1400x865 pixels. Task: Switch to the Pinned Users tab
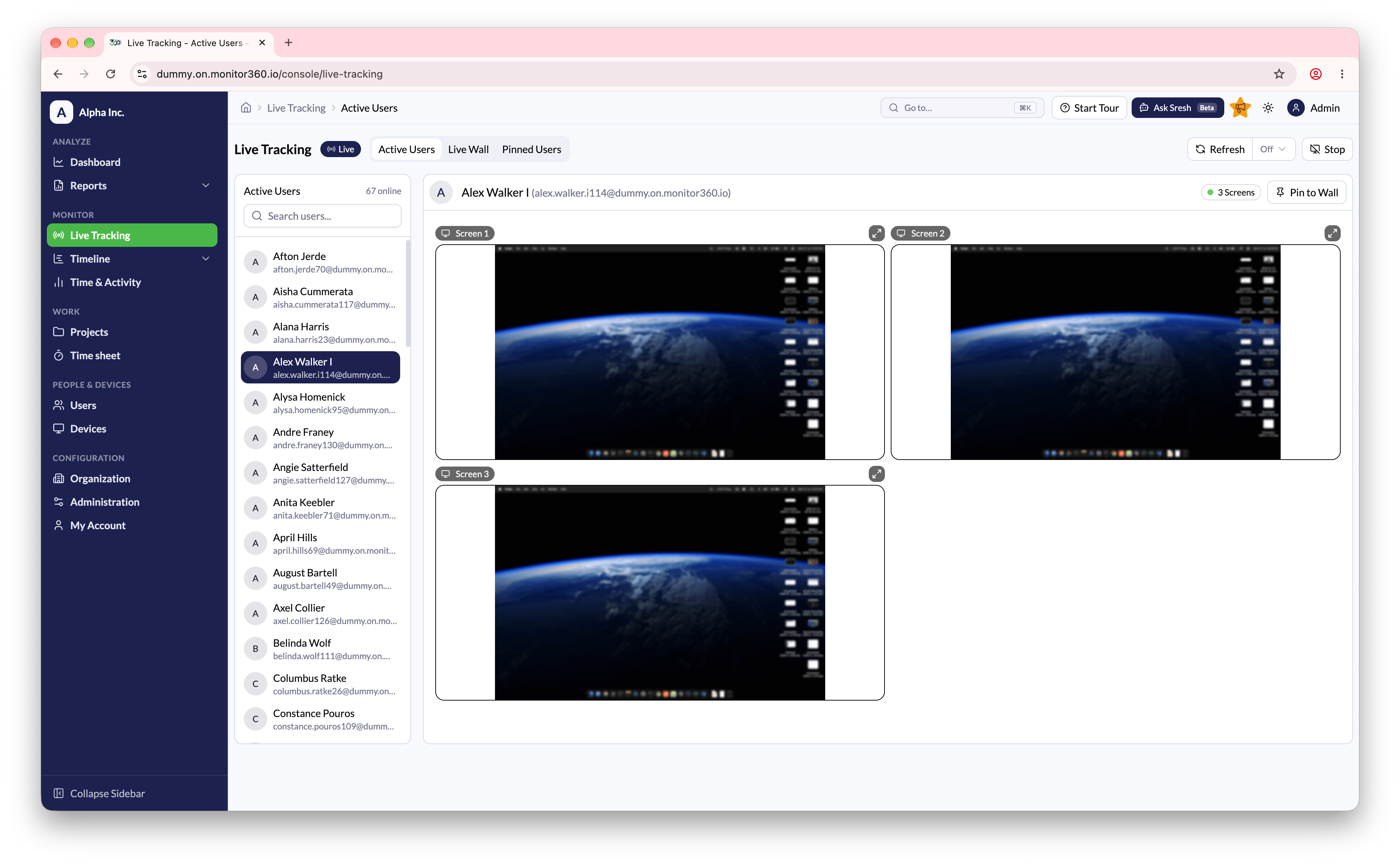coord(531,149)
